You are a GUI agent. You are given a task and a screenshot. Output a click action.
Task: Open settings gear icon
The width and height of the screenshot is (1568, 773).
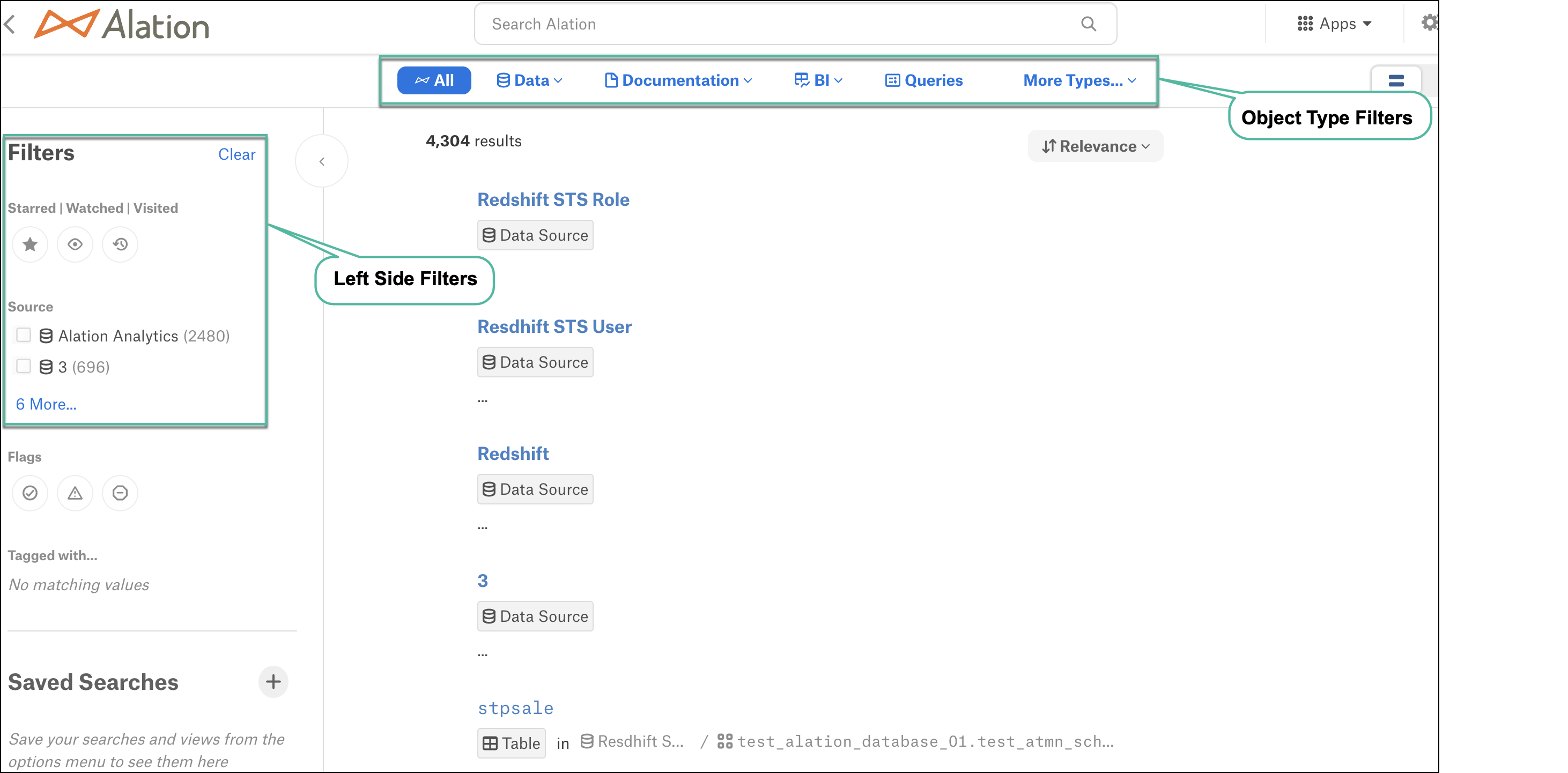click(1429, 23)
